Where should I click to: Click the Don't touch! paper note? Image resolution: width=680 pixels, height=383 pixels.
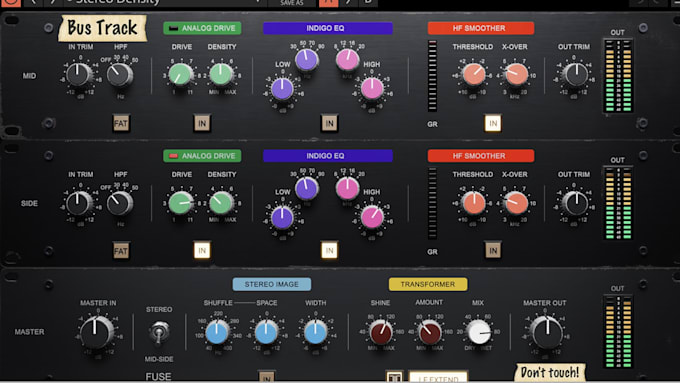550,373
